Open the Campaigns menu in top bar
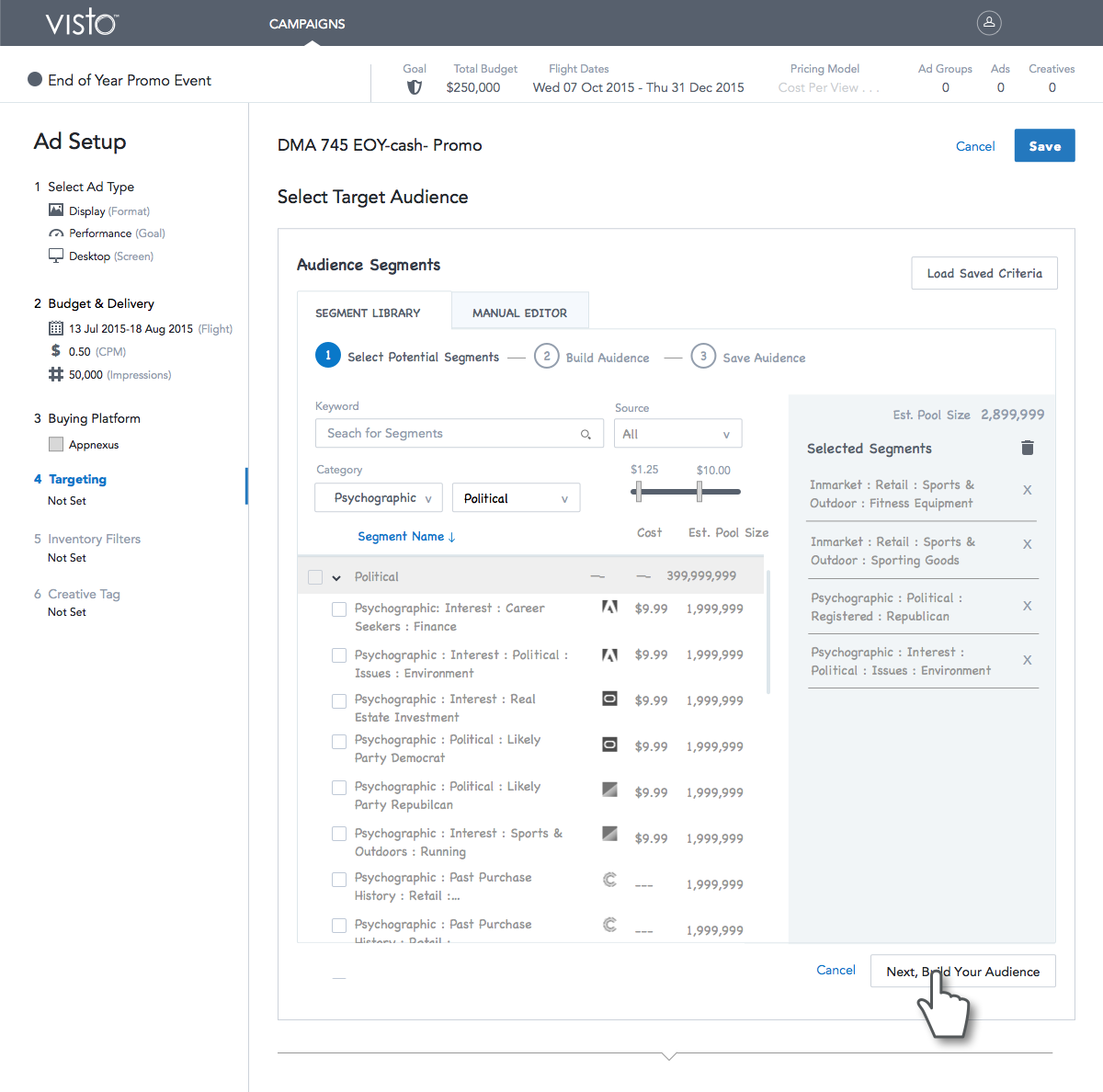Image resolution: width=1103 pixels, height=1092 pixels. coord(307,24)
